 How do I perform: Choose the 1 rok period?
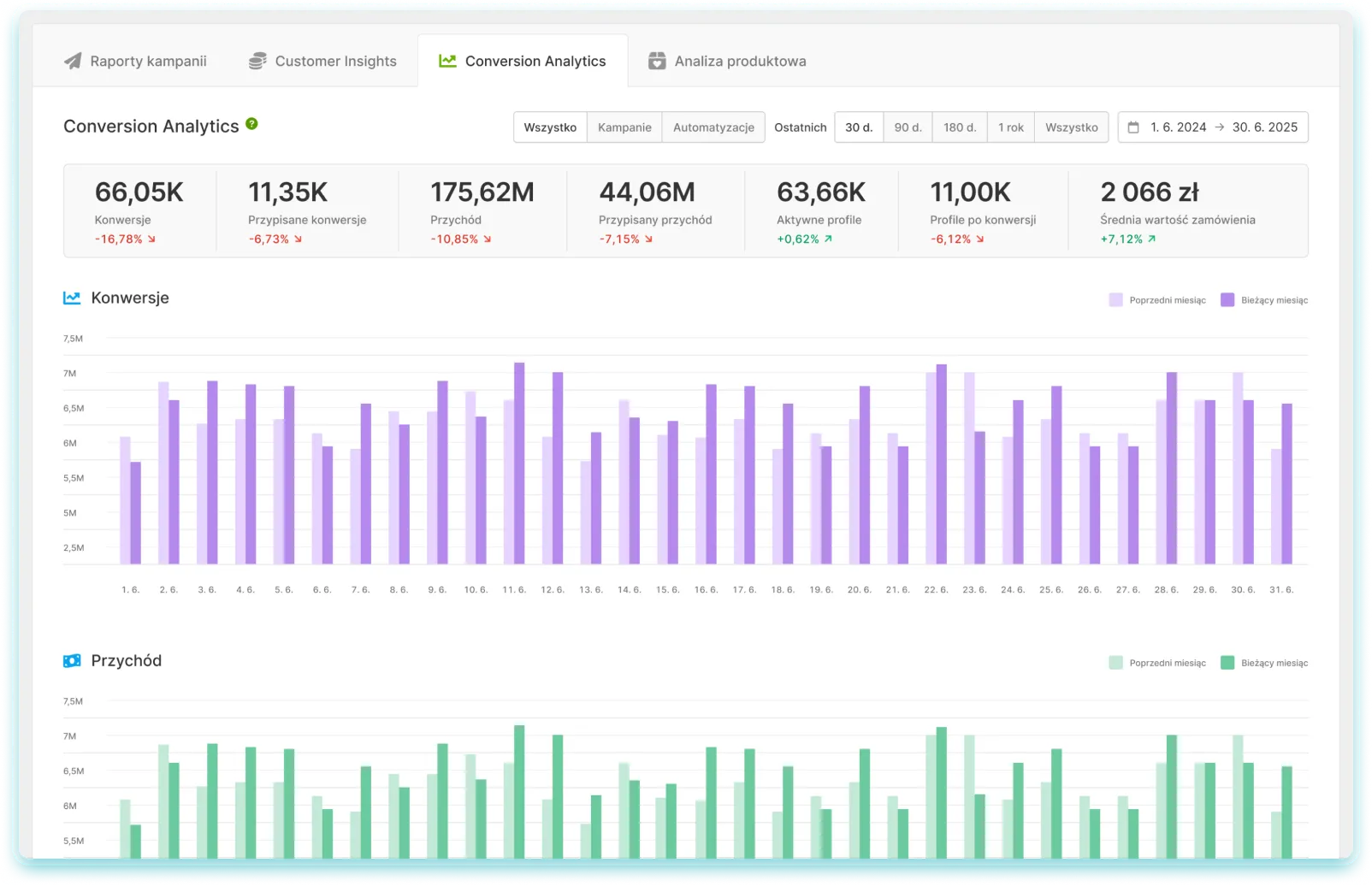(x=1010, y=127)
